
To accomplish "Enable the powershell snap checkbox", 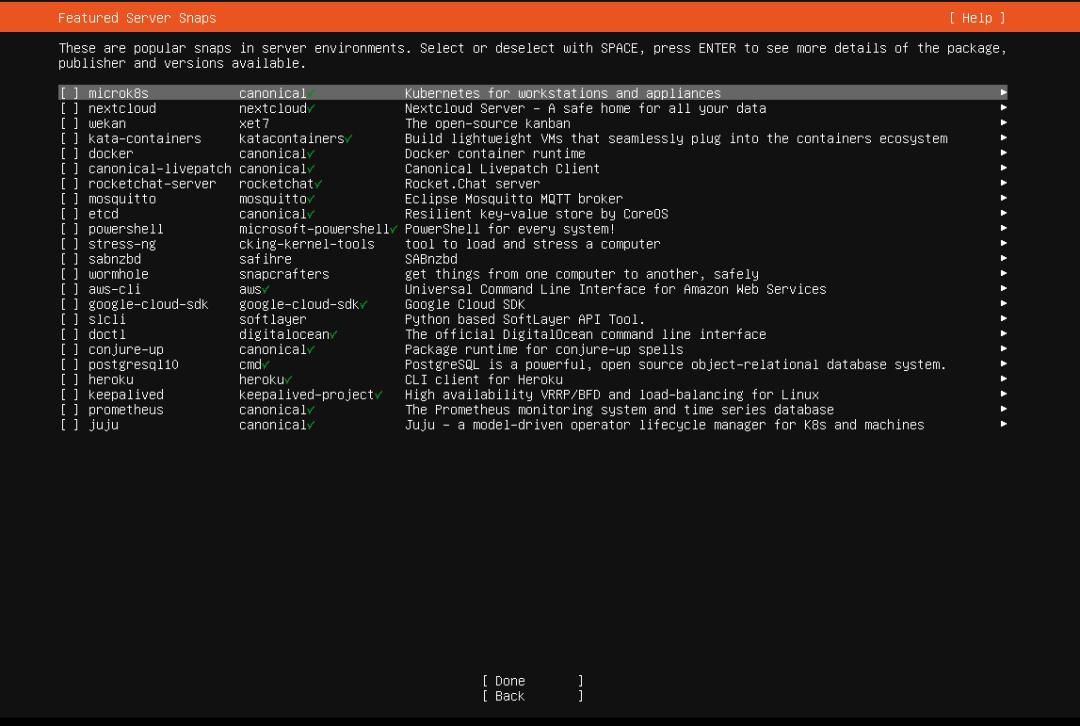I will coord(69,229).
